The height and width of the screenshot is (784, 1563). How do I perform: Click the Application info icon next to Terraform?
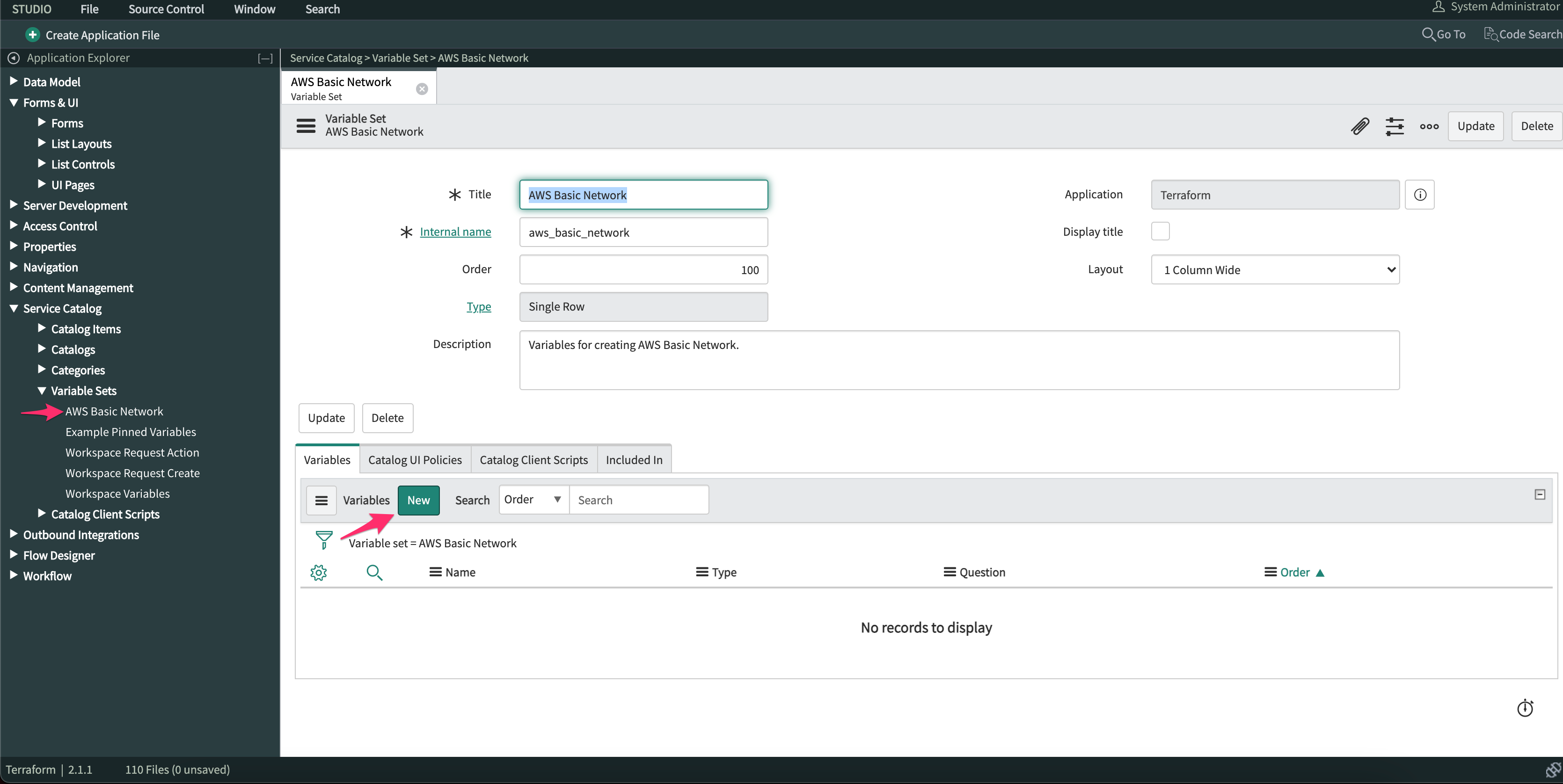tap(1420, 195)
